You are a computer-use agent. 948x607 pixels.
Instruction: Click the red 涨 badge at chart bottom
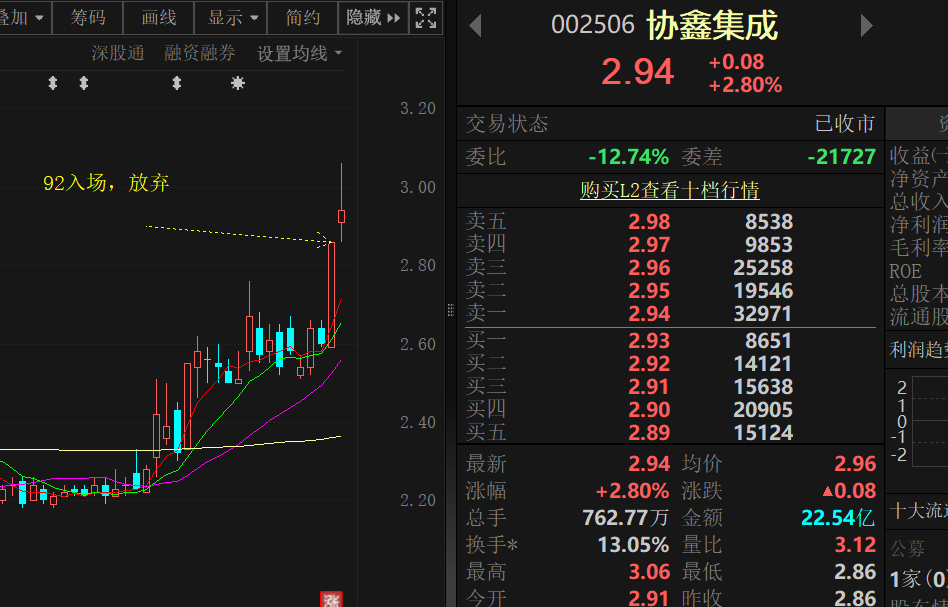(331, 599)
